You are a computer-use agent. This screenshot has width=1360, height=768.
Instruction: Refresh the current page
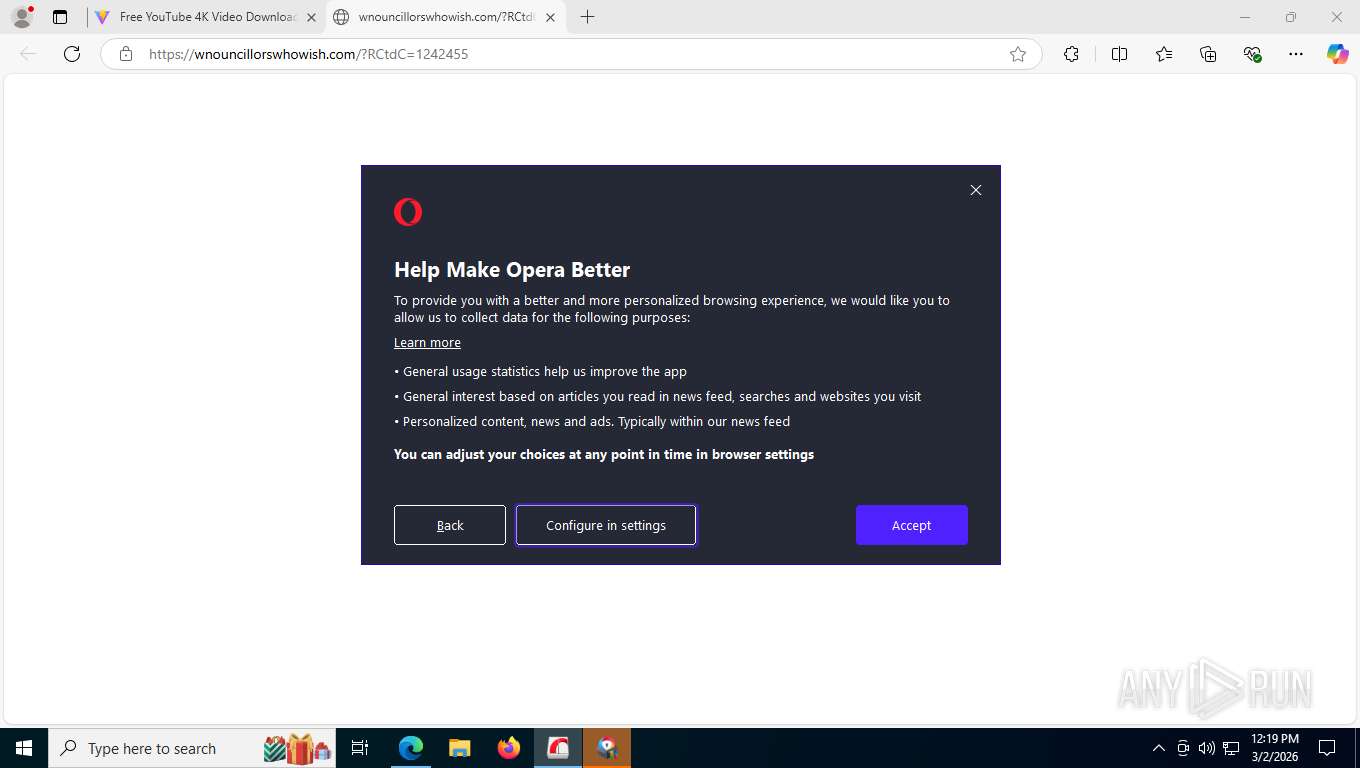pos(72,54)
